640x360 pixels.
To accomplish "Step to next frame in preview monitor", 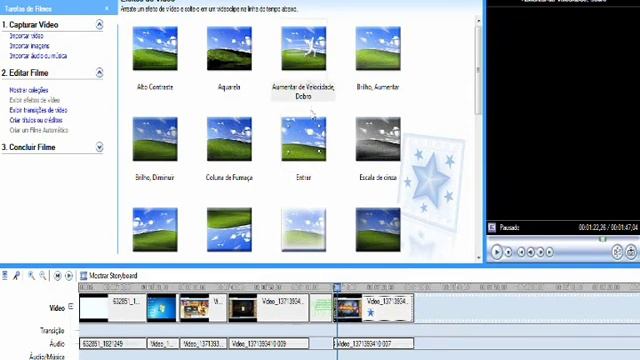I will tap(540, 252).
